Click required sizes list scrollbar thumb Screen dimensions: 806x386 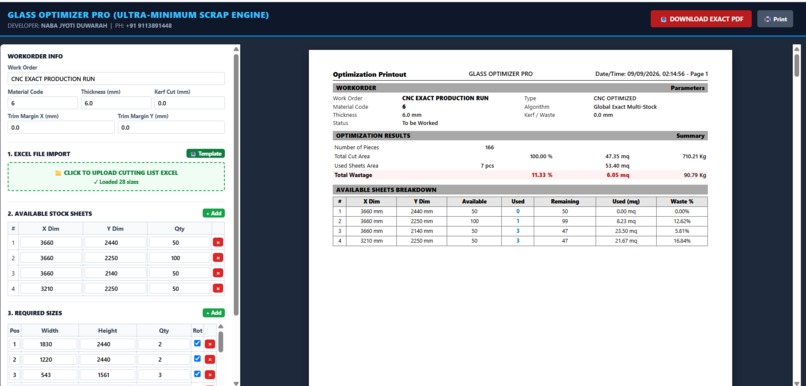pos(221,341)
